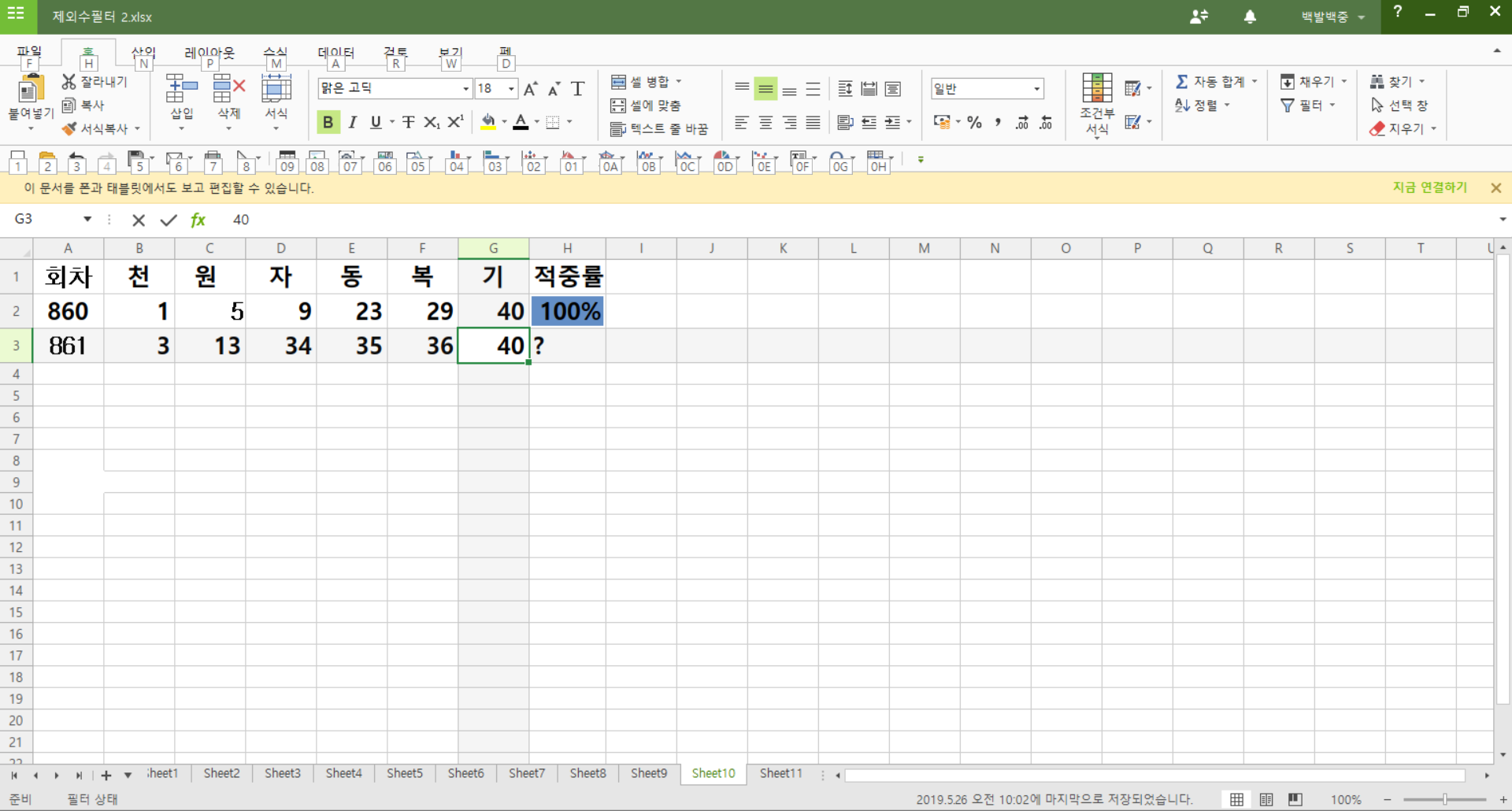Open the font name dropdown 맑은 고딕
Image resolution: width=1512 pixels, height=811 pixels.
coord(465,89)
